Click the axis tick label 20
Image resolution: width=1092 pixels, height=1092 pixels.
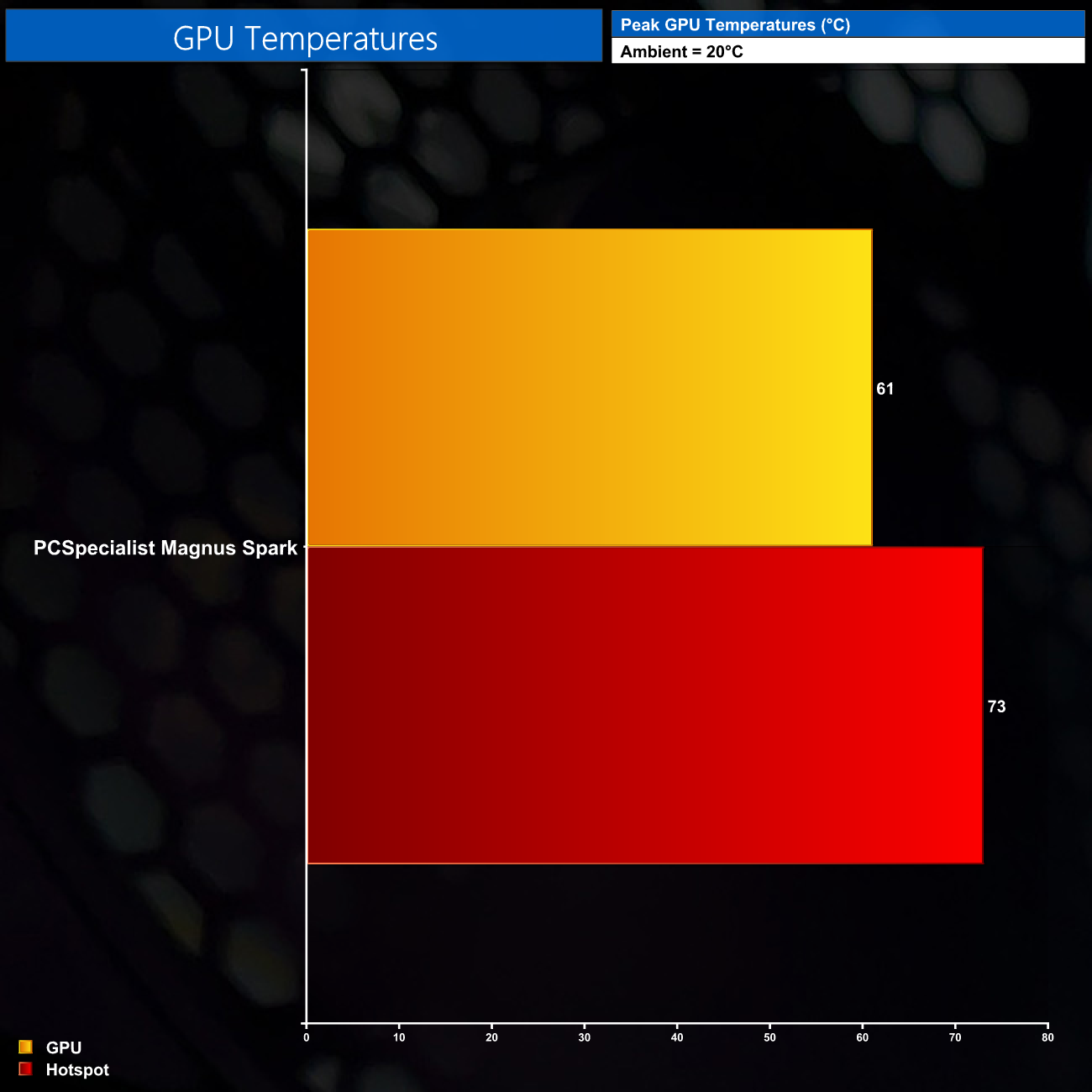pos(491,1037)
